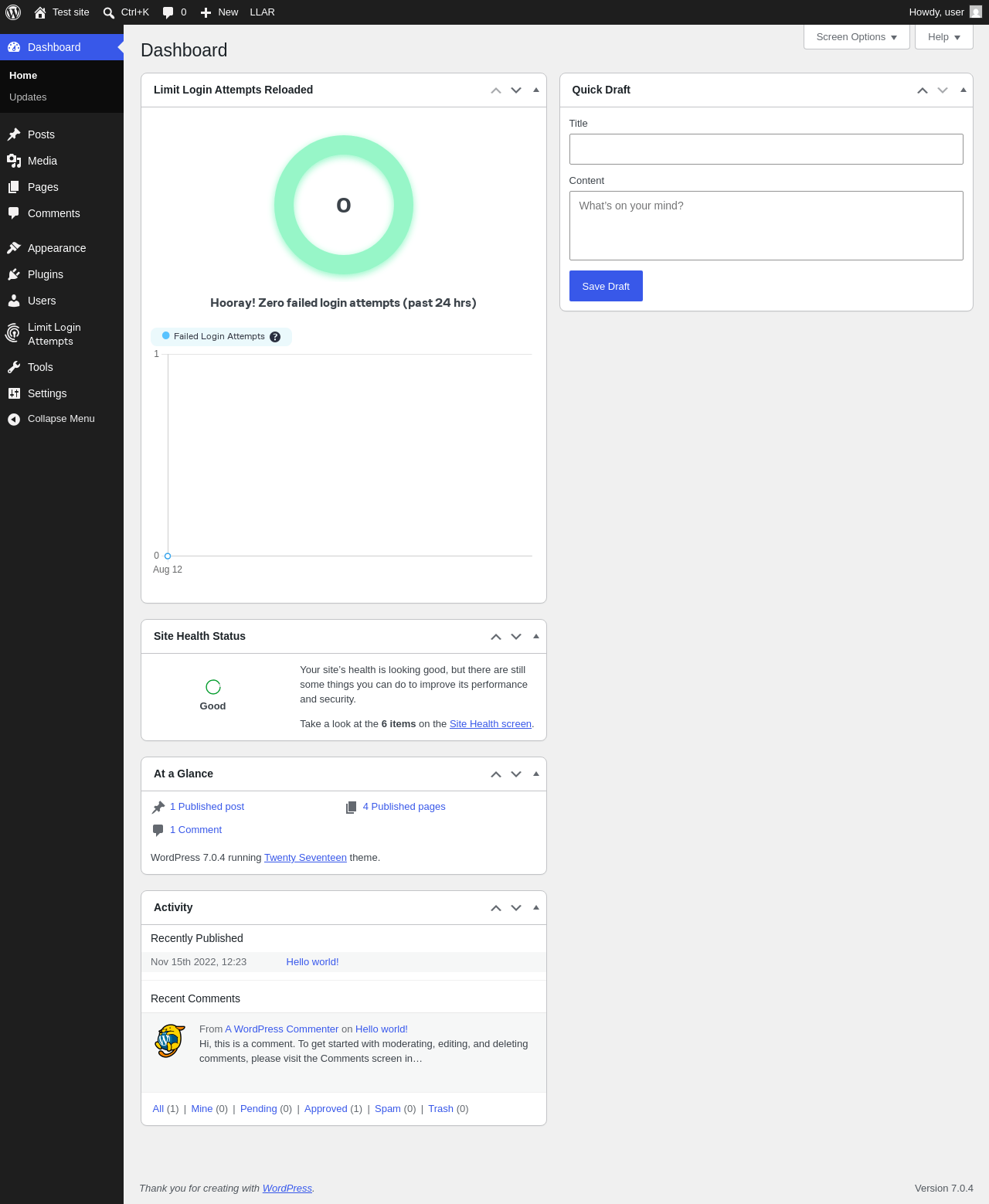
Task: Click the Plugins plug icon in the sidebar
Action: (14, 274)
